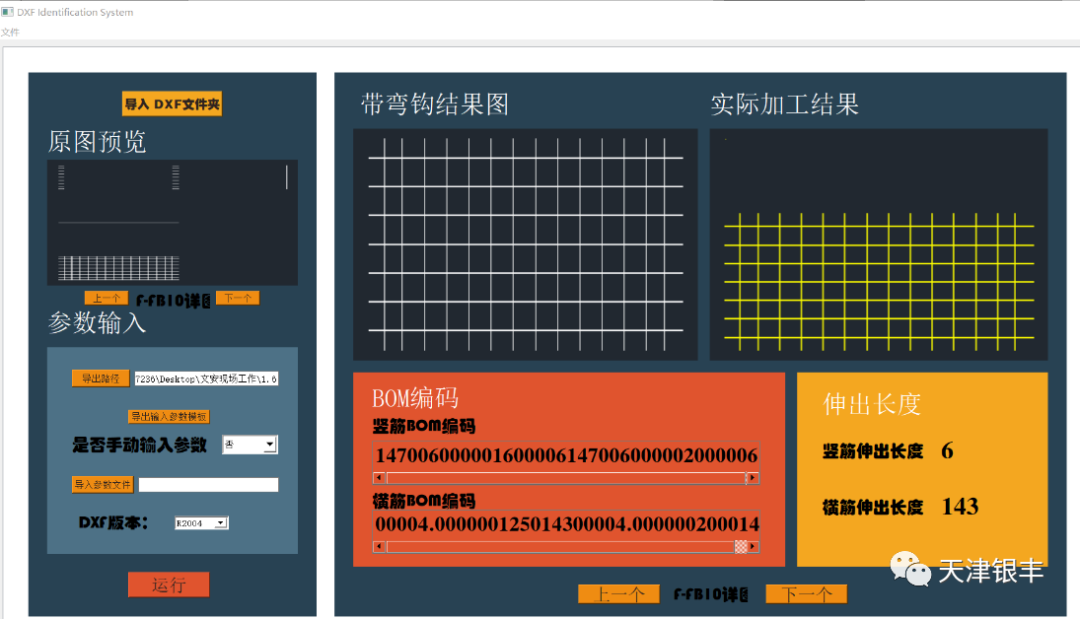
Task: Click the 竖筋BOM horizontal scrollbar track
Action: coord(565,478)
